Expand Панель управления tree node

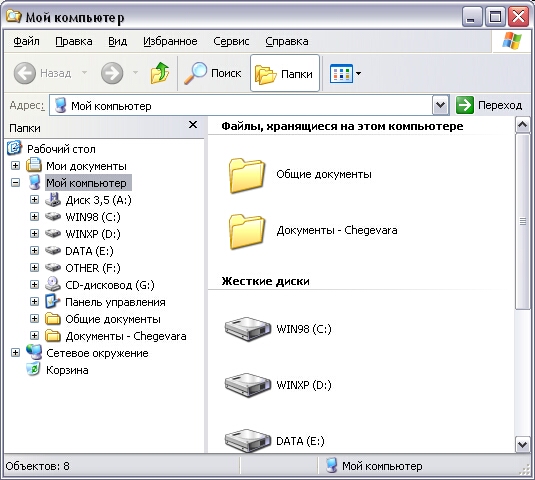tap(34, 302)
